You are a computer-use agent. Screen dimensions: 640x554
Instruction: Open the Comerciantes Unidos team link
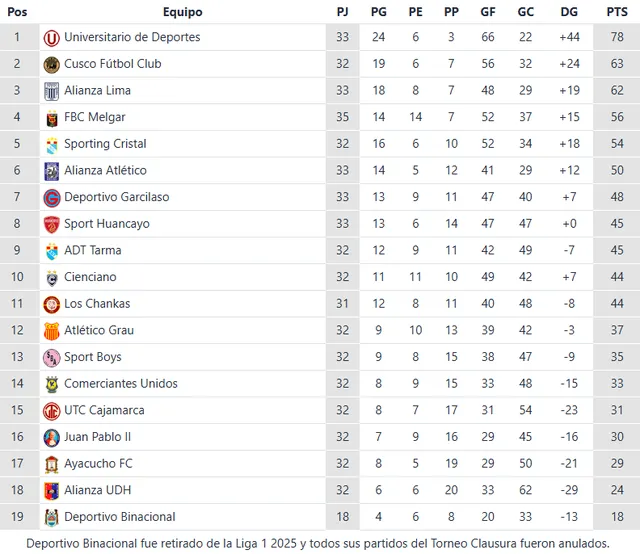pos(121,384)
